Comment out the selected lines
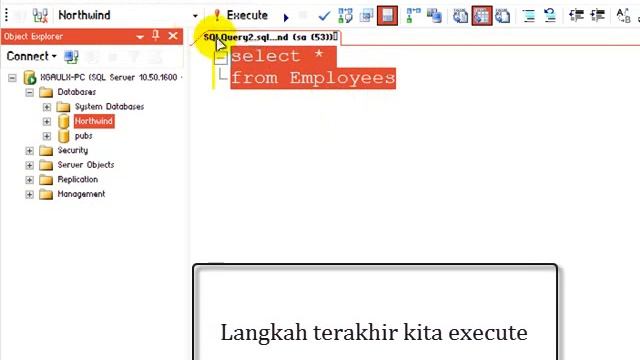 [x=529, y=16]
